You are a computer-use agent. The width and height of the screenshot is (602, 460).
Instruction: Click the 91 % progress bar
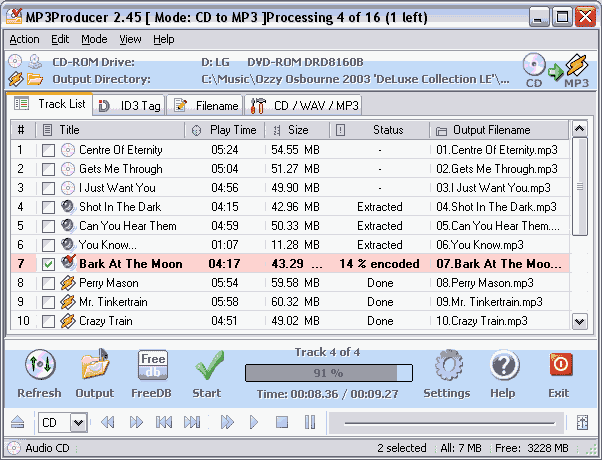coord(329,373)
